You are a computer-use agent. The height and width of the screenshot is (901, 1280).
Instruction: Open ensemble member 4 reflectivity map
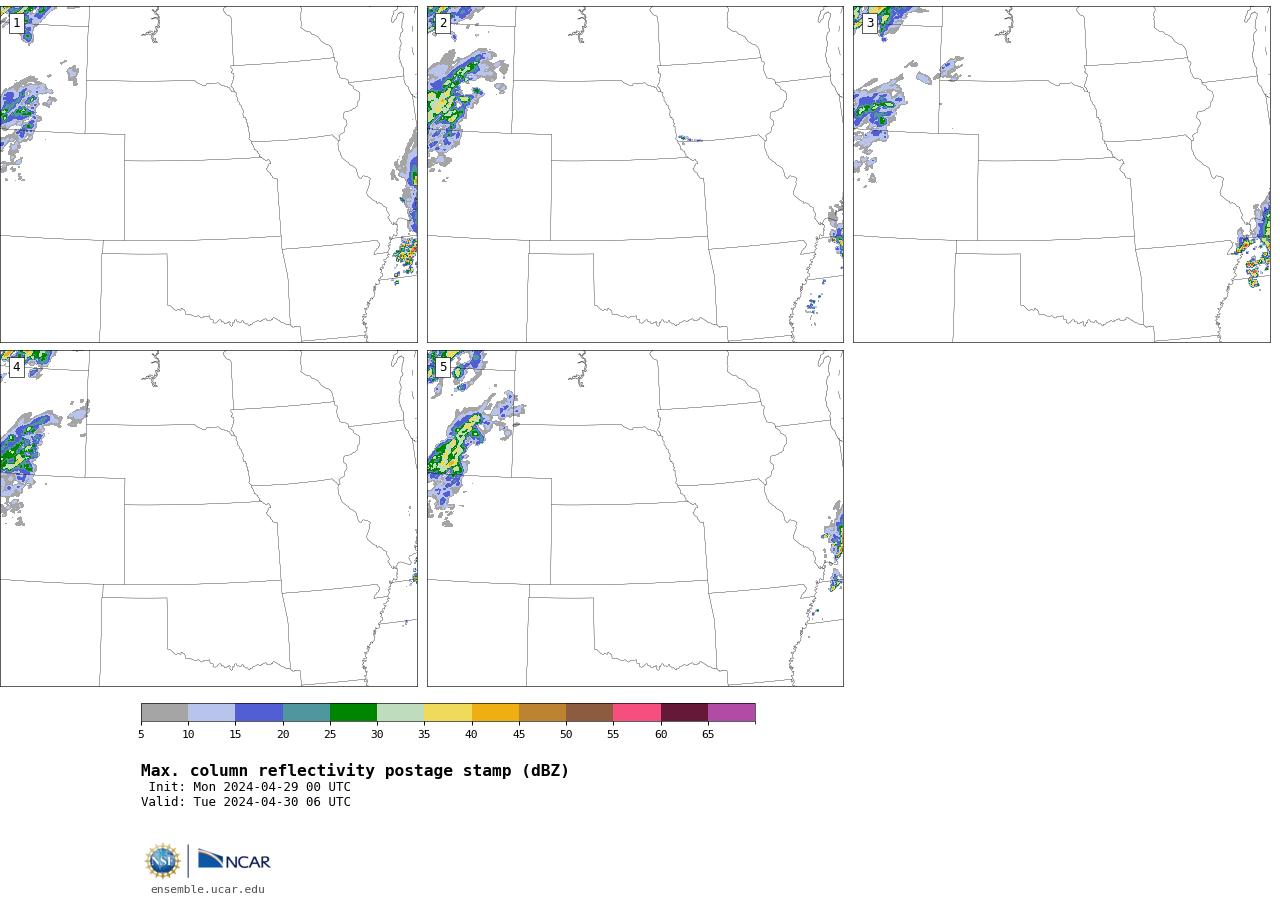point(208,518)
